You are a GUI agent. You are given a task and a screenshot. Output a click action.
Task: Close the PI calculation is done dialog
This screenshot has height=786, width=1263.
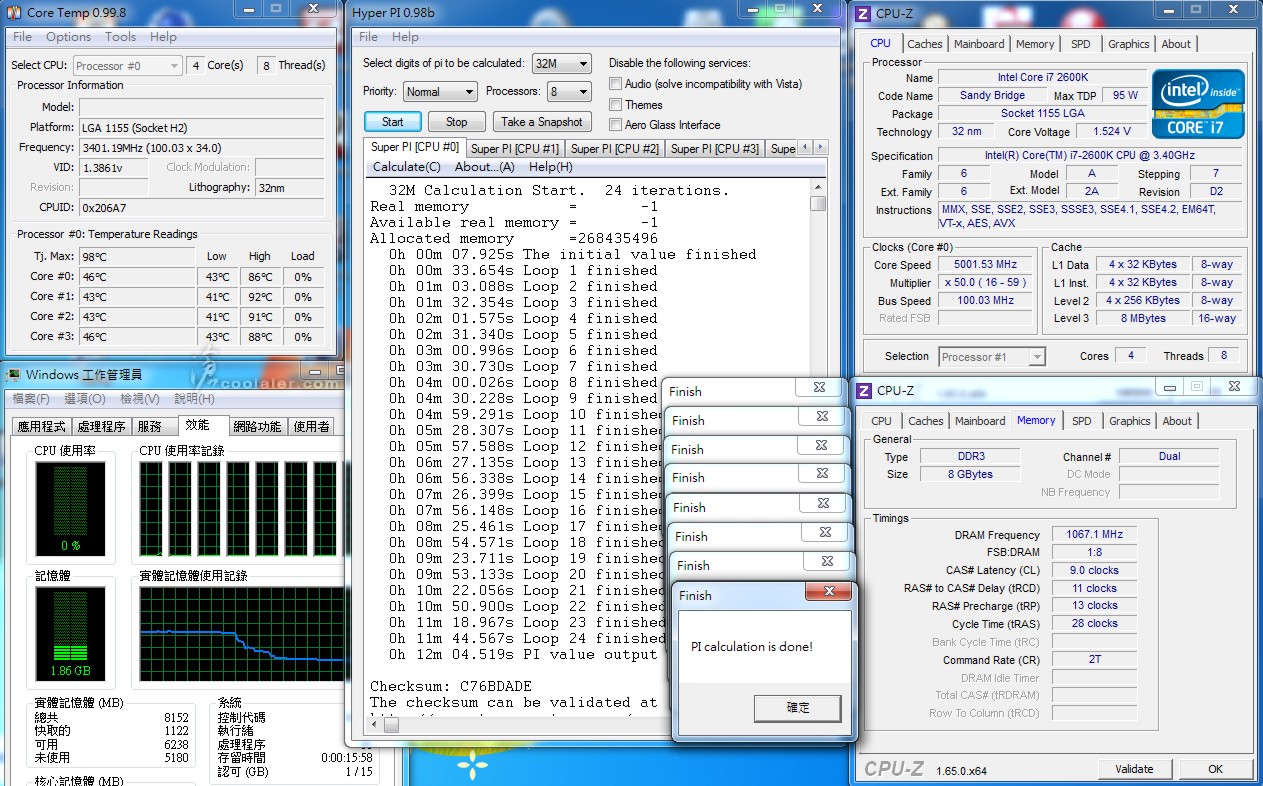pos(829,592)
